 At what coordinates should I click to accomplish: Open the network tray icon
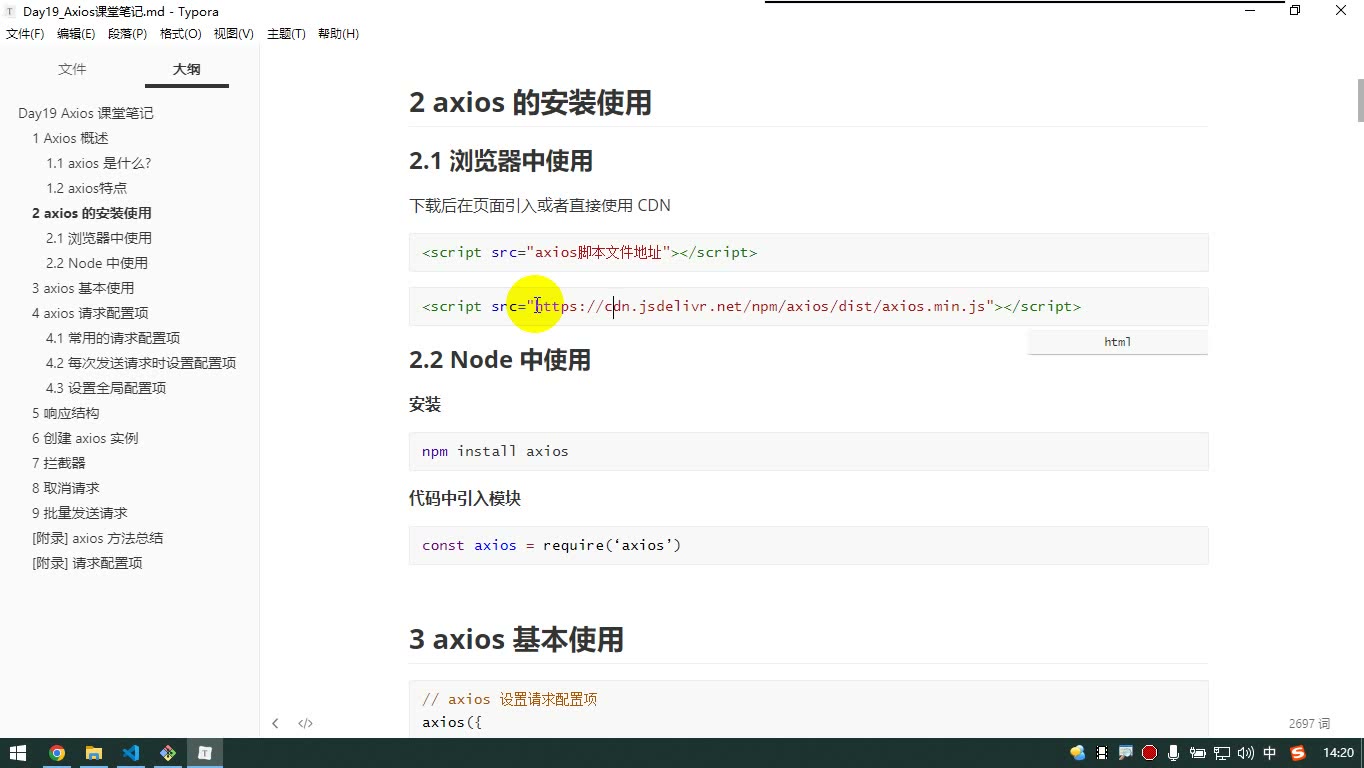(x=1221, y=753)
